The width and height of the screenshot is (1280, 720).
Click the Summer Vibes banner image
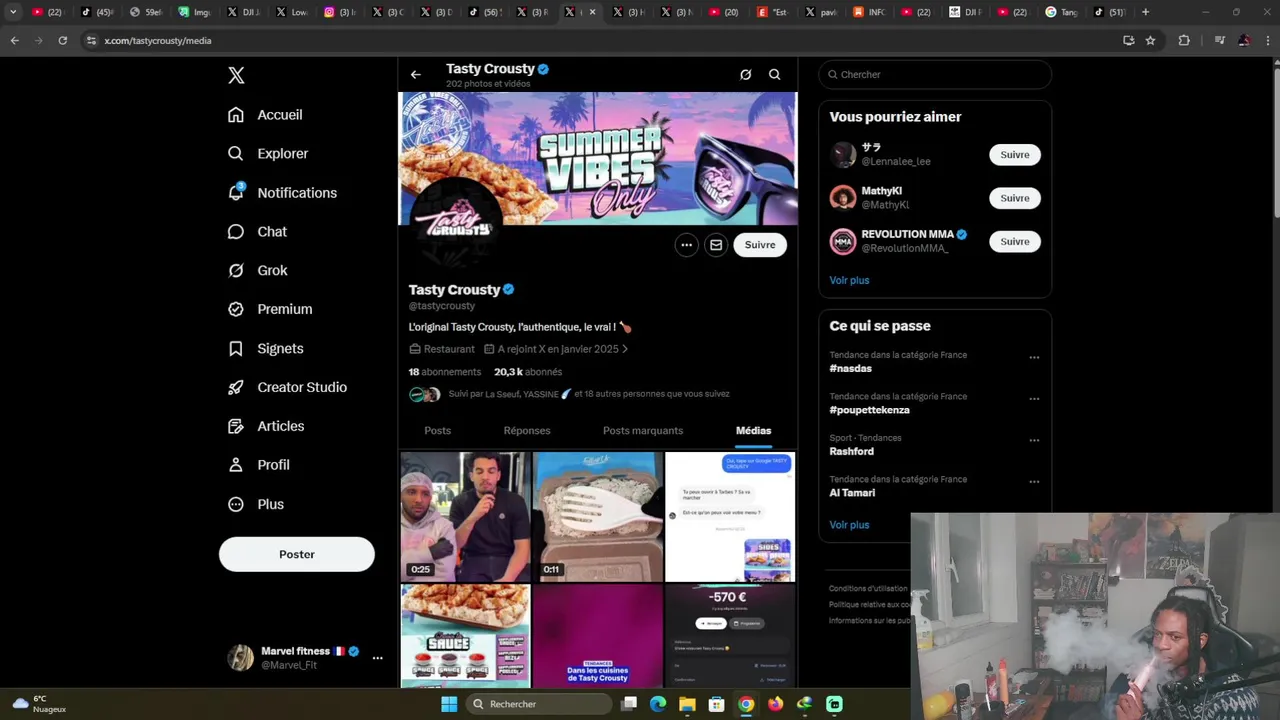[598, 158]
